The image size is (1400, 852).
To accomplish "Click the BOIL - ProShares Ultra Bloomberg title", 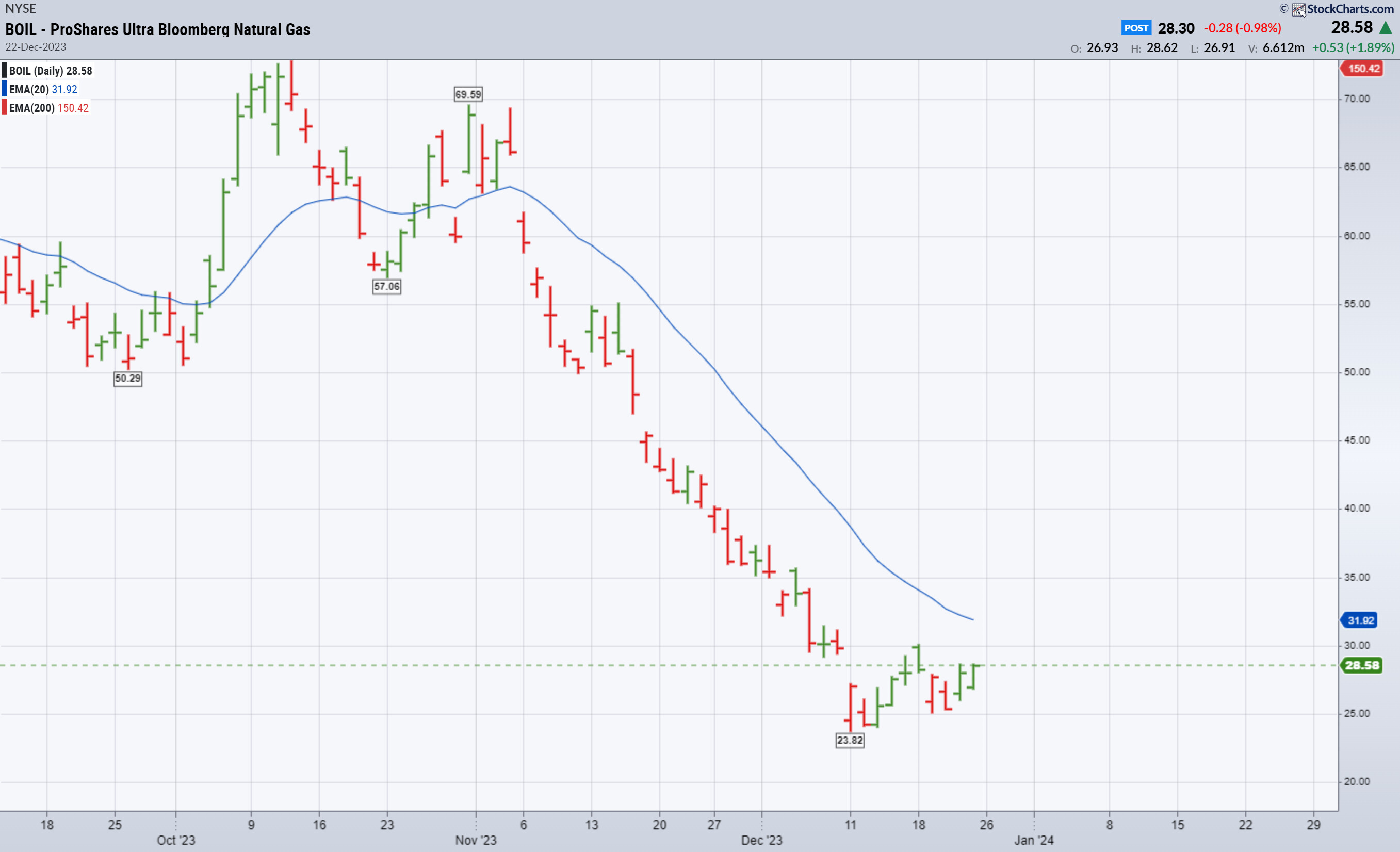I will point(158,29).
